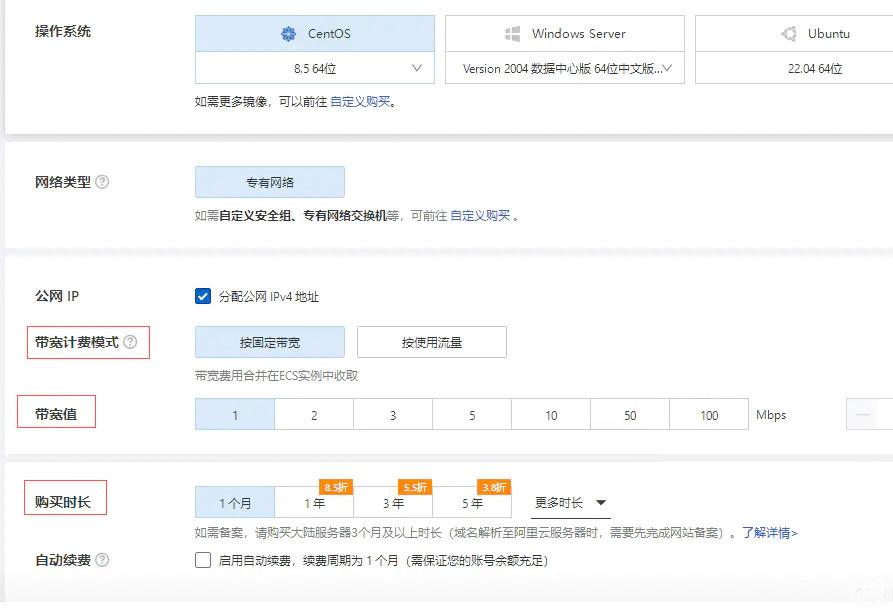
Task: Click the CentOS logo icon
Action: coord(289,34)
